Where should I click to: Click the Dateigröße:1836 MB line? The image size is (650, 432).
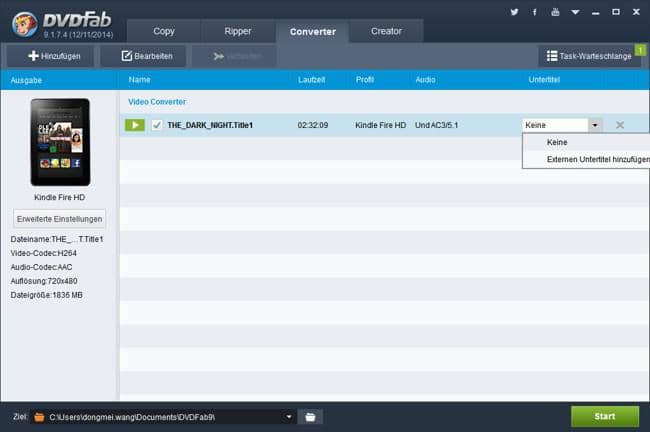click(x=46, y=295)
